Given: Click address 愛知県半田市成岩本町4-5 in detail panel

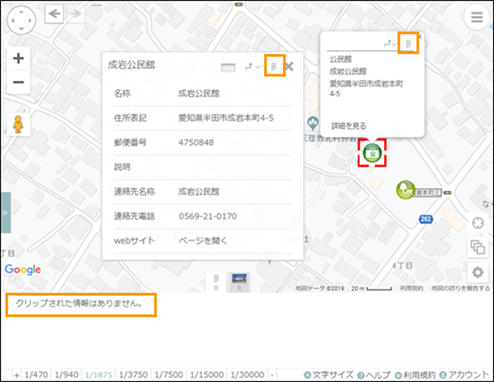Looking at the screenshot, I should tap(226, 118).
